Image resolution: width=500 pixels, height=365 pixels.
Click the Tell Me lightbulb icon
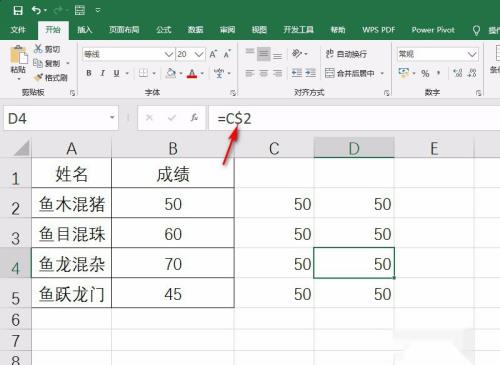476,30
